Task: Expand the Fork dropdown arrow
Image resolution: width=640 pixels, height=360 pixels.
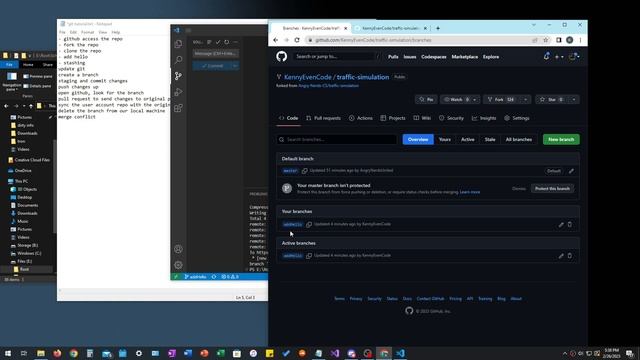Action: pyautogui.click(x=526, y=100)
